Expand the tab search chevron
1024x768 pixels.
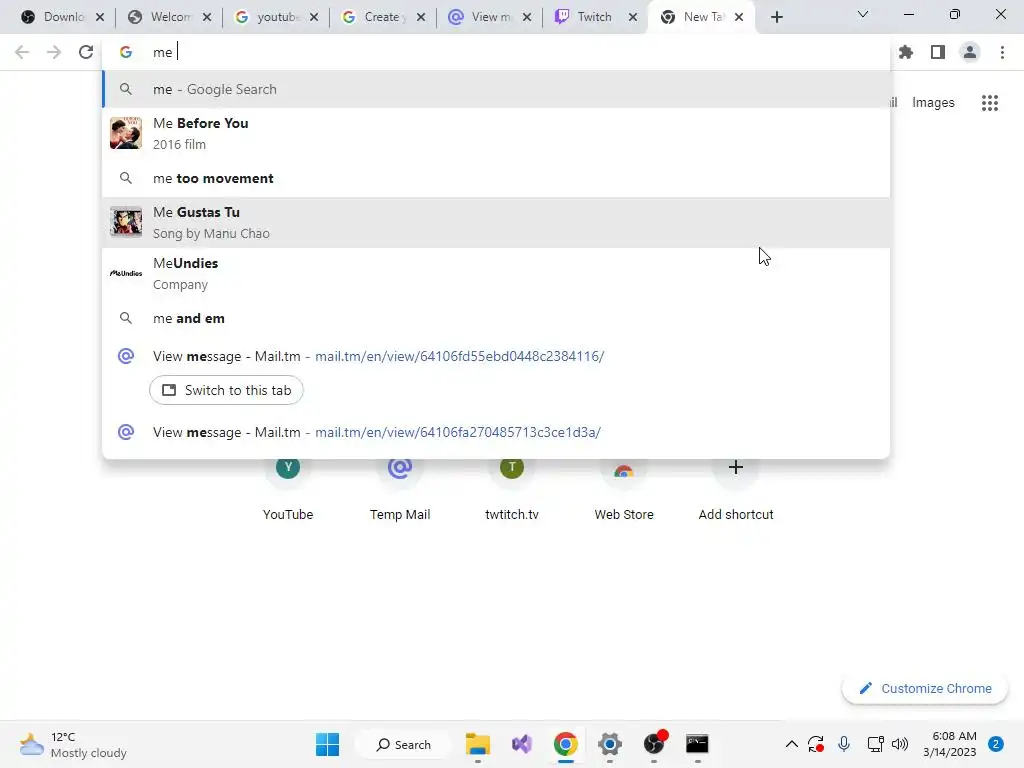coord(863,14)
